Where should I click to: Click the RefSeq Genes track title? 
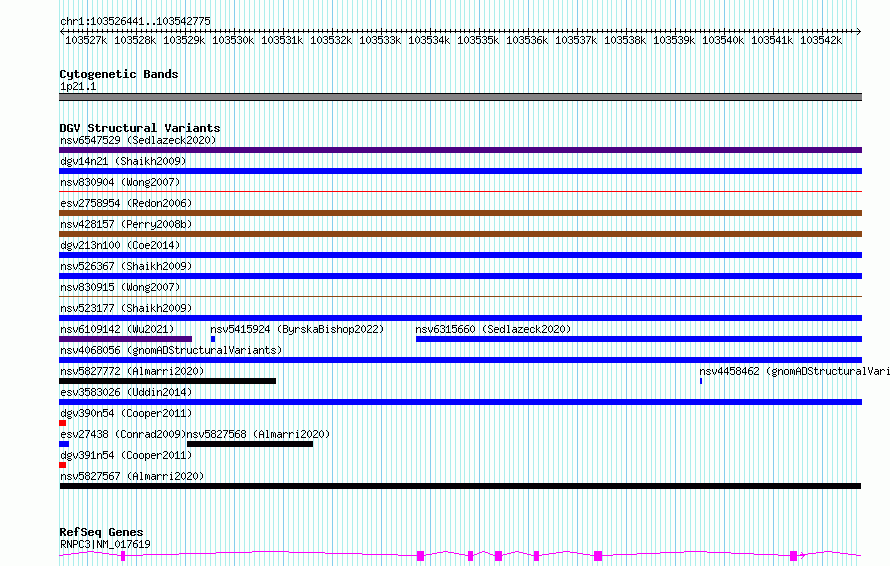pyautogui.click(x=101, y=532)
